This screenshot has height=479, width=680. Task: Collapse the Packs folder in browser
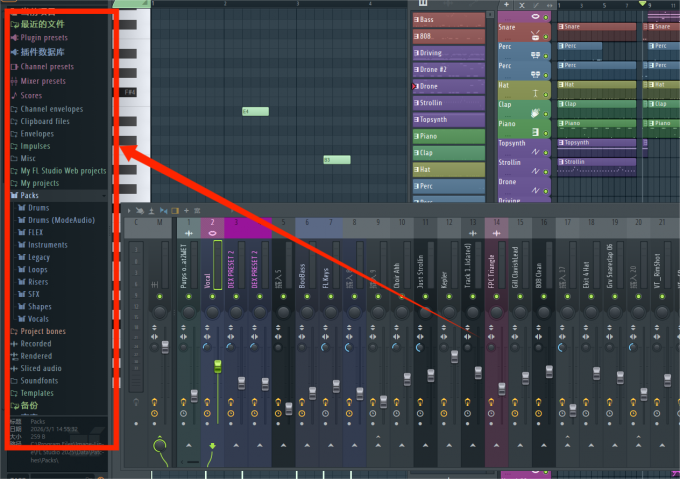(x=59, y=196)
